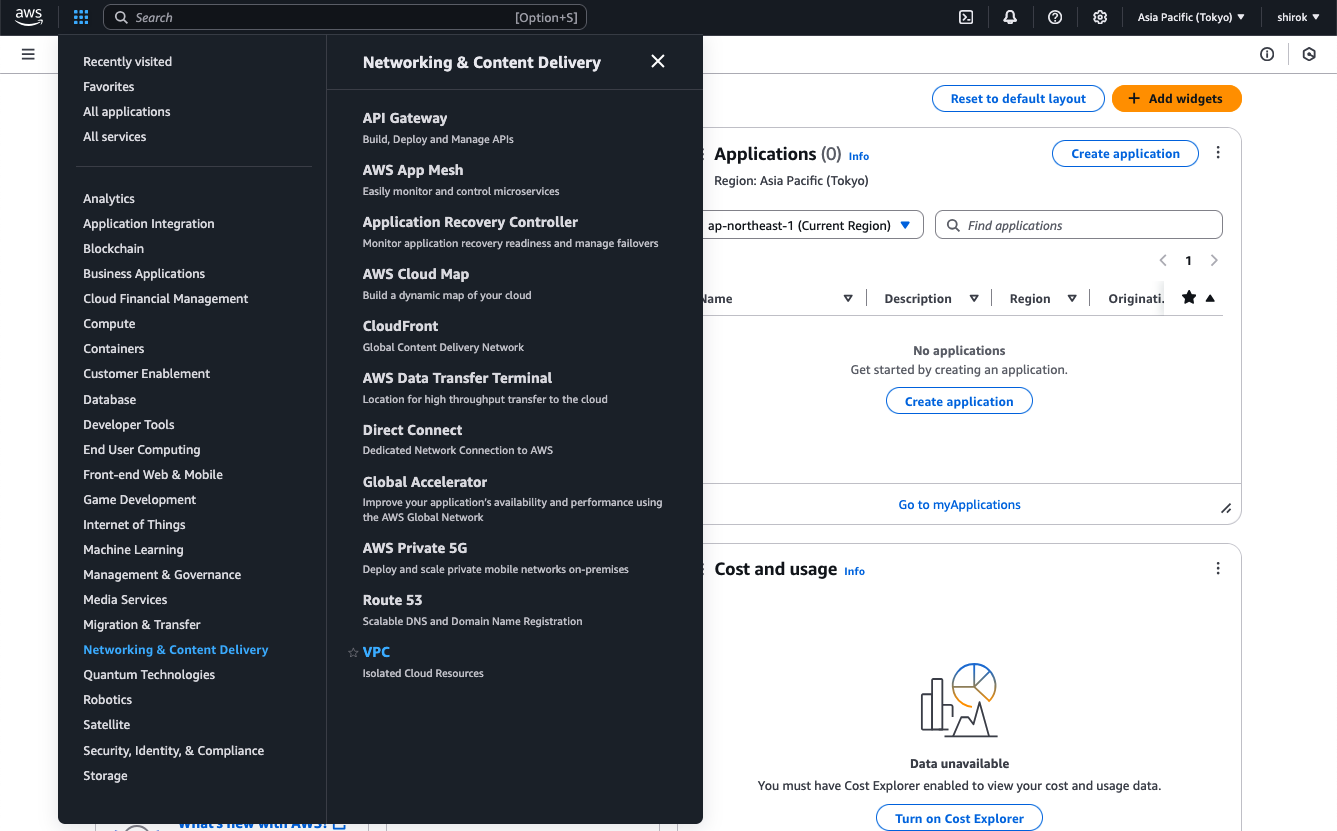Select All applications in services menu

(127, 112)
